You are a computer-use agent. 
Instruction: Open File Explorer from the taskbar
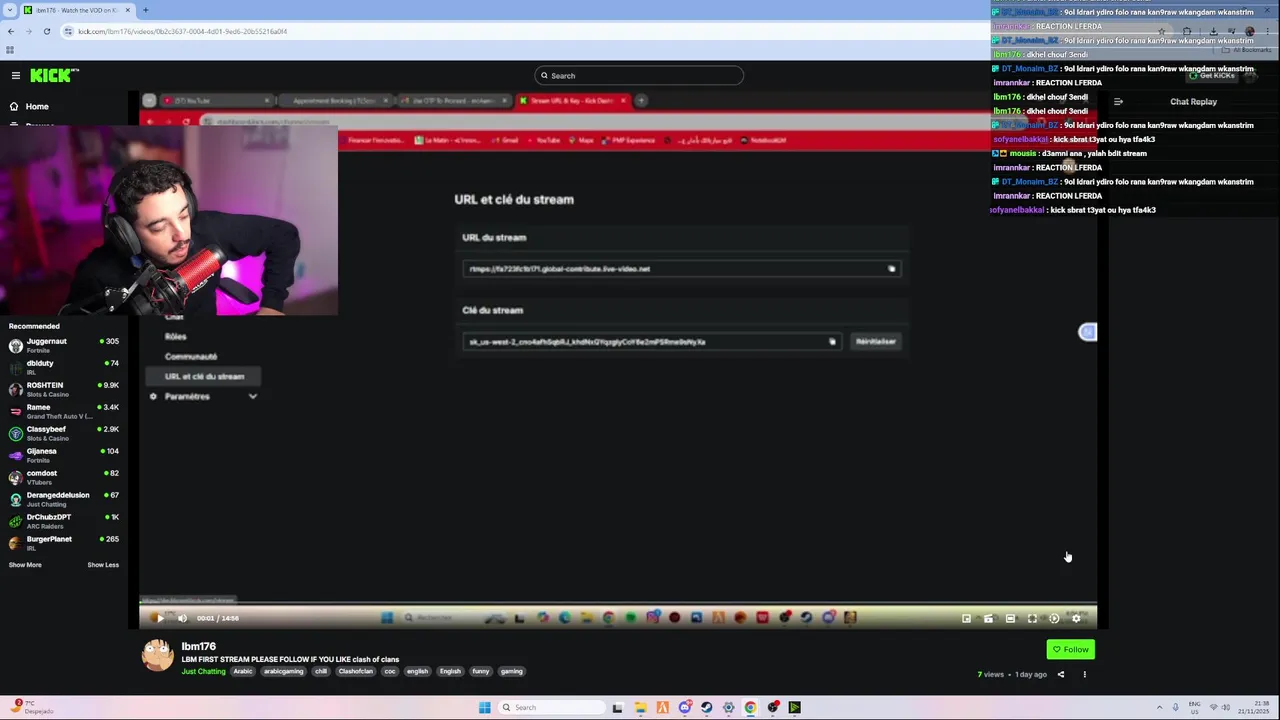(x=640, y=707)
